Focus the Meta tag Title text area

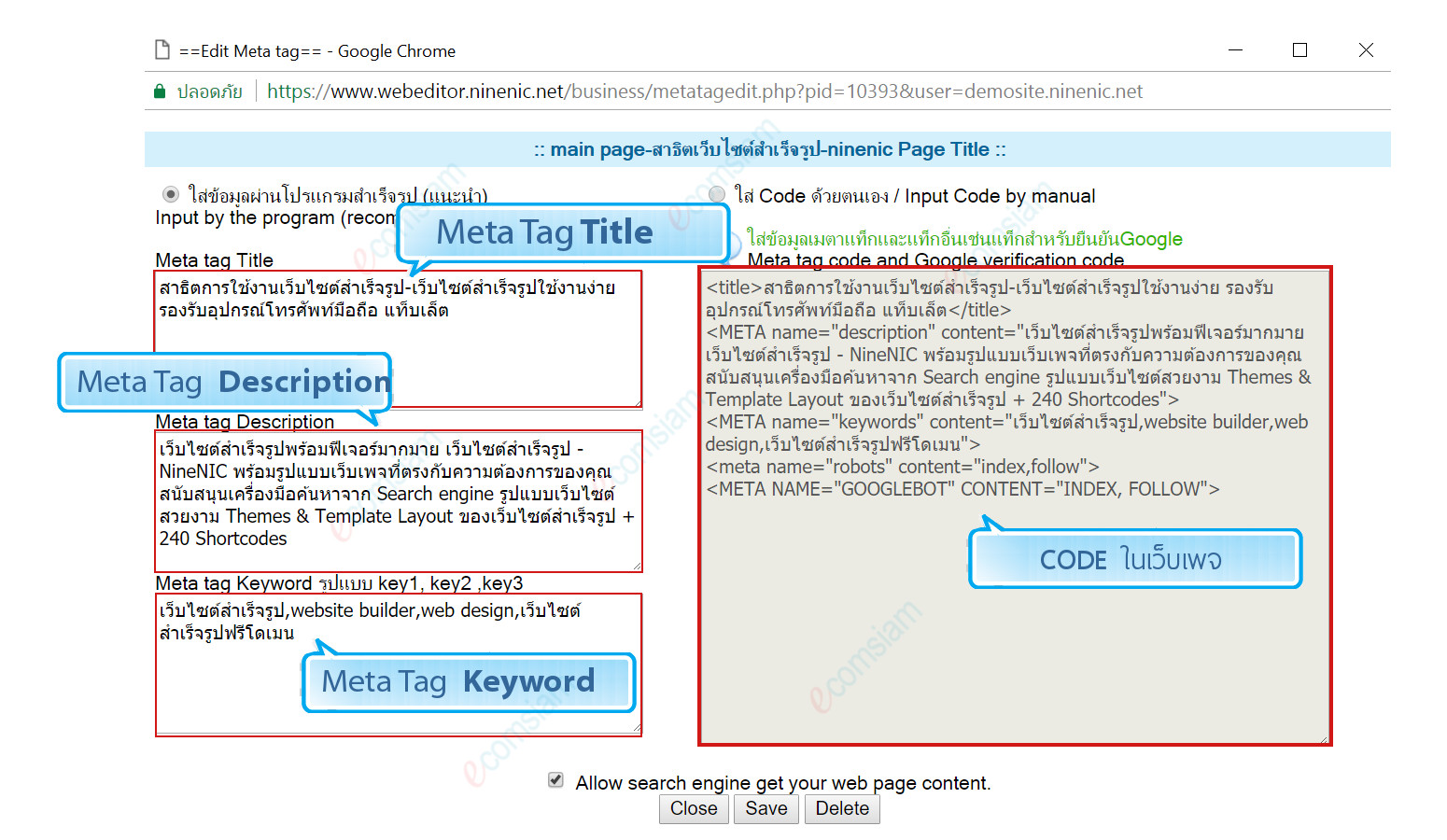point(399,340)
